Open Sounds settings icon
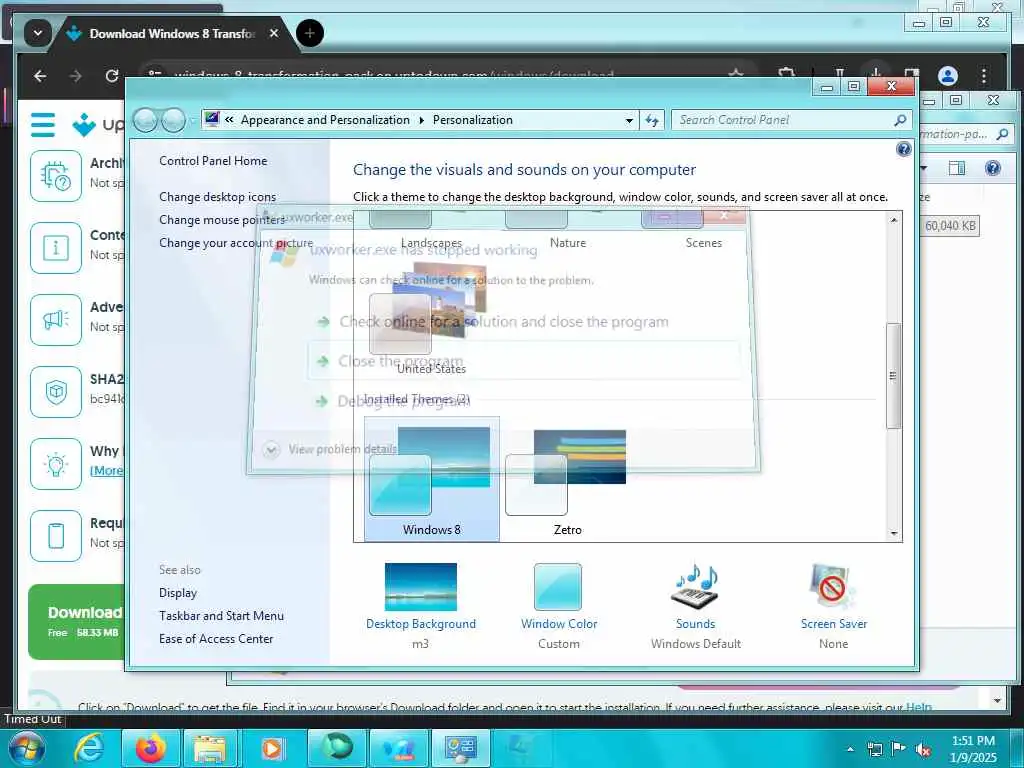1024x768 pixels. pyautogui.click(x=695, y=586)
